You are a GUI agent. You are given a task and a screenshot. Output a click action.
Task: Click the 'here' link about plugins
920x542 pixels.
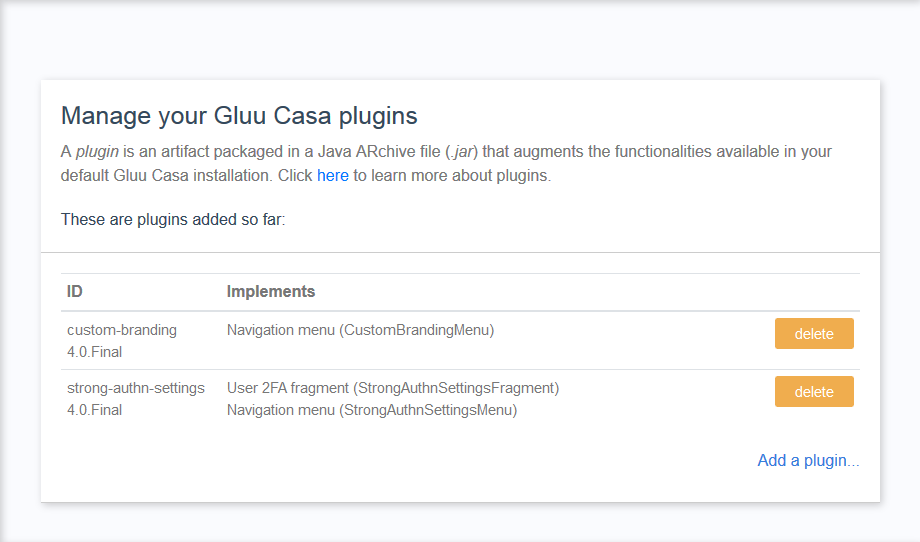point(332,176)
